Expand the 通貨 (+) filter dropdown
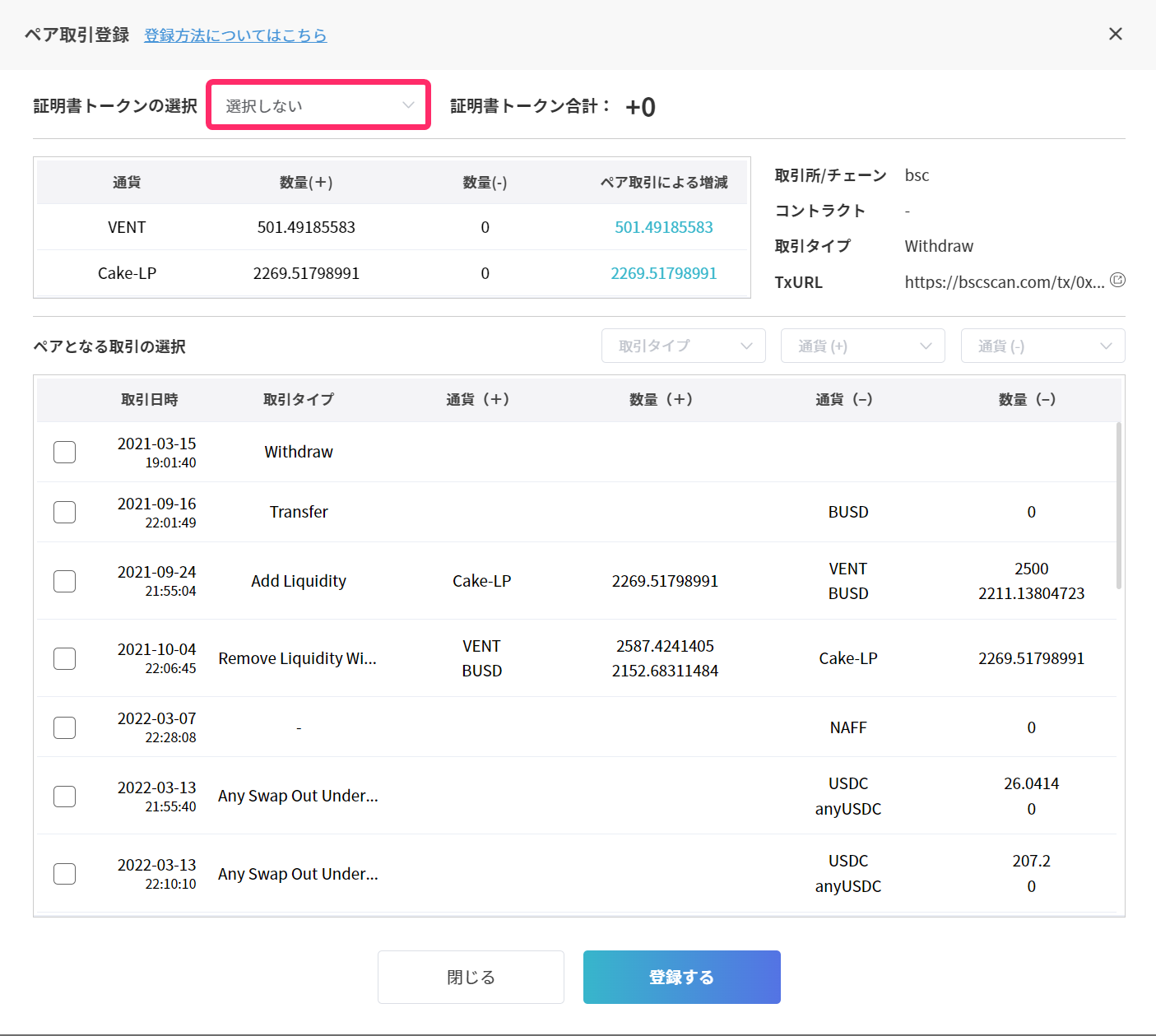This screenshot has width=1156, height=1036. click(863, 346)
